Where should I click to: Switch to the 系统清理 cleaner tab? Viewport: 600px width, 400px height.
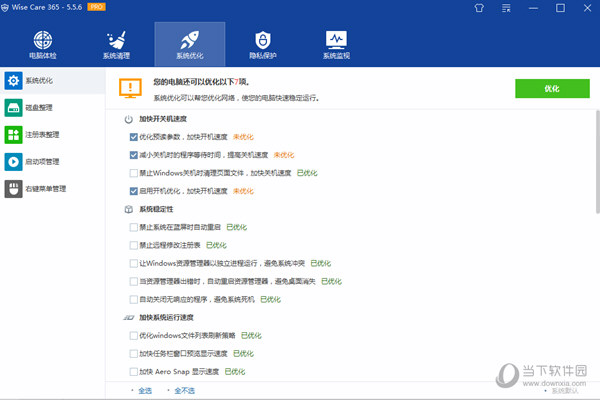pos(116,44)
